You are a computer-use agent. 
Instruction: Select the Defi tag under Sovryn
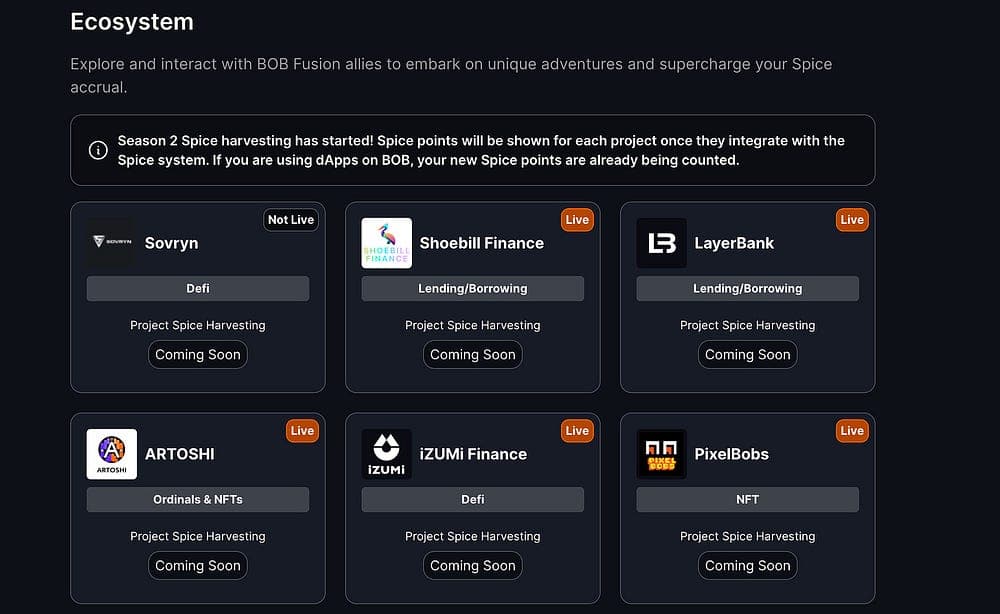coord(198,288)
